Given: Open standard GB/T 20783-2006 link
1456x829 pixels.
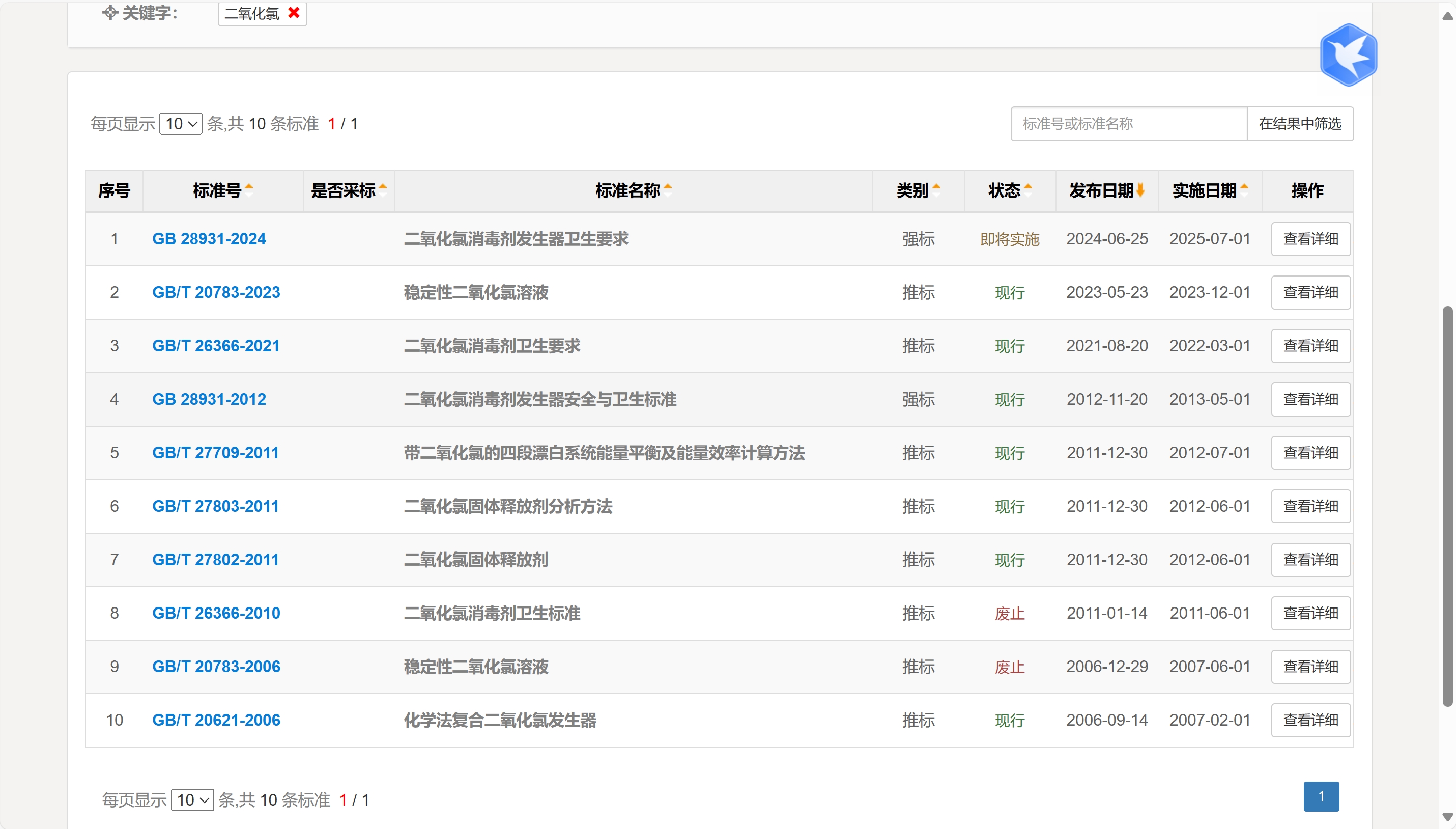Looking at the screenshot, I should coord(216,667).
